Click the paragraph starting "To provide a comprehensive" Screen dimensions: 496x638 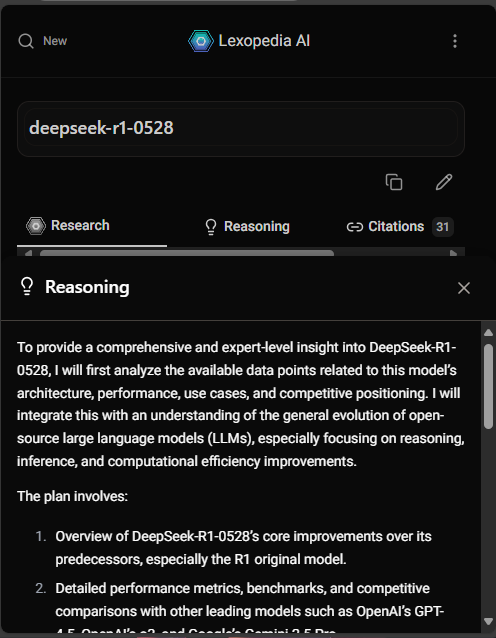(x=240, y=404)
